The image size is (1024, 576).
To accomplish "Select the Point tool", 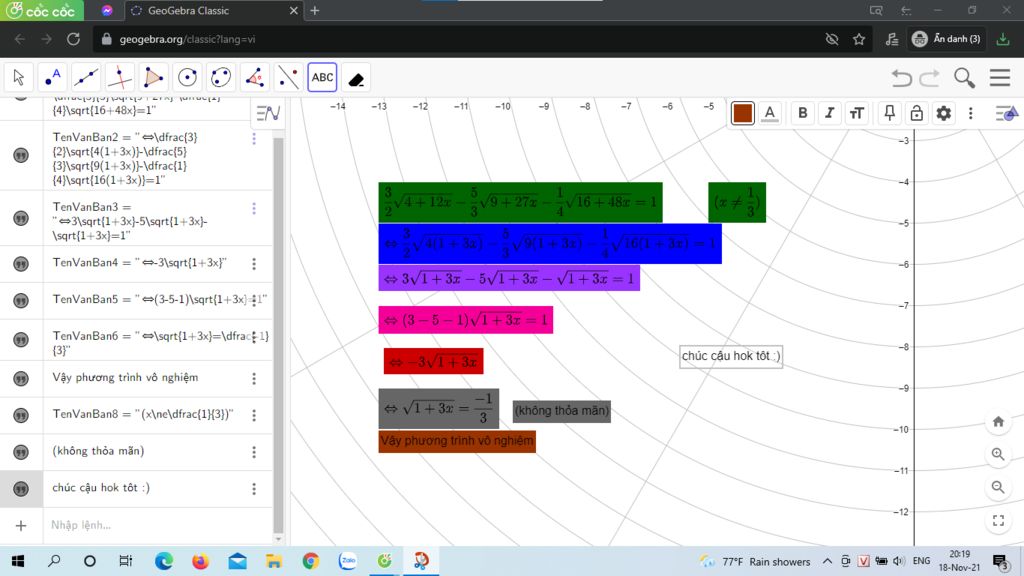I will click(x=52, y=78).
